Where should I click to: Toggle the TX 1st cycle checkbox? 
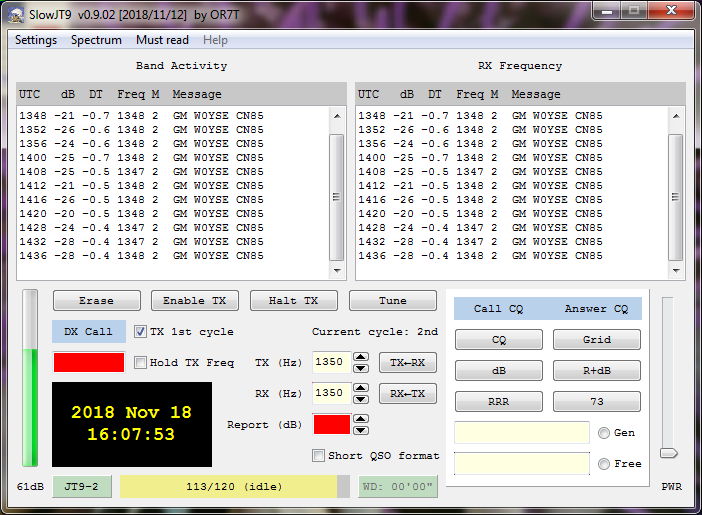point(140,331)
